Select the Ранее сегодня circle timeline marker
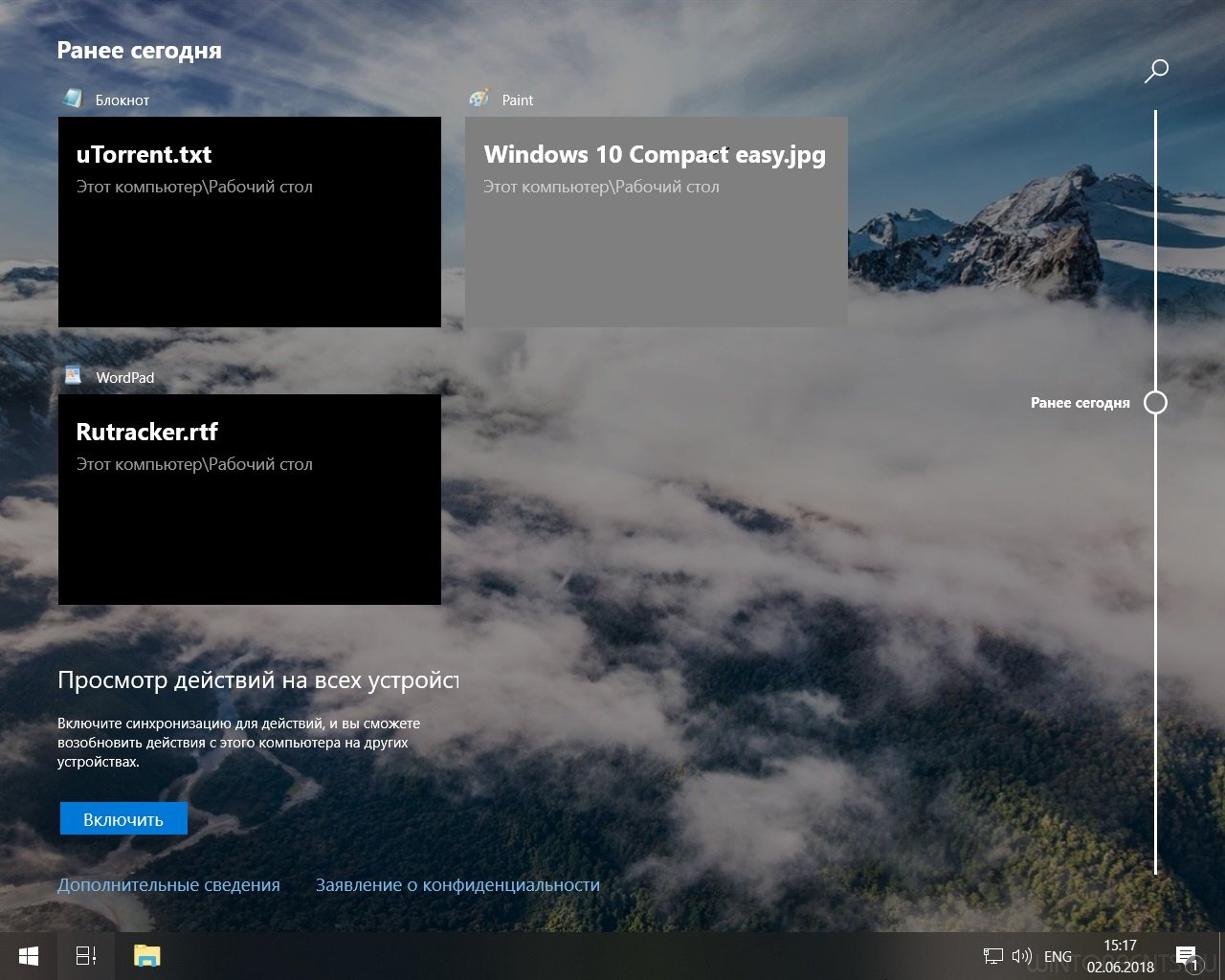 1156,403
